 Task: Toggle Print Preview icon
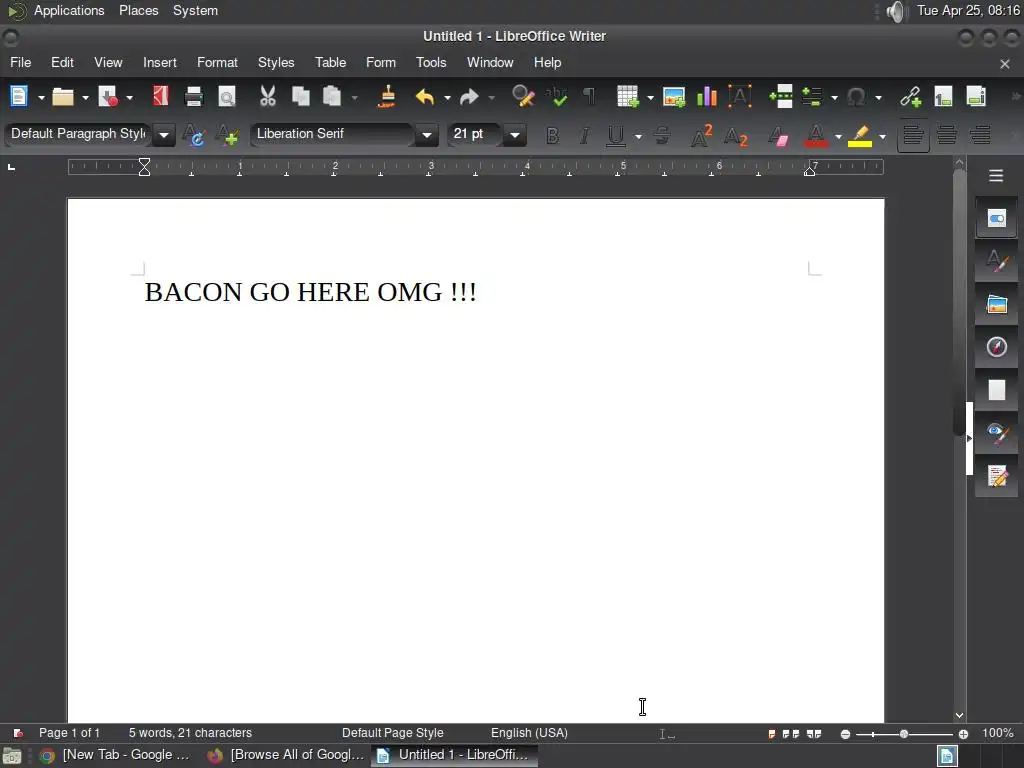pyautogui.click(x=227, y=97)
